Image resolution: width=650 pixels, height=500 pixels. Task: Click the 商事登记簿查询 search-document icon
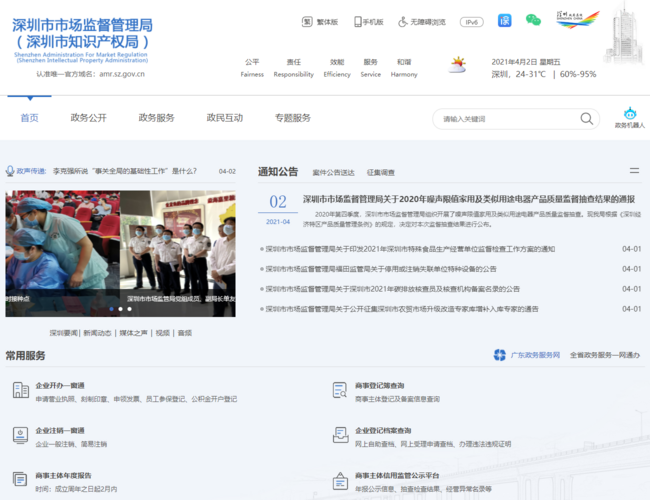coord(340,390)
